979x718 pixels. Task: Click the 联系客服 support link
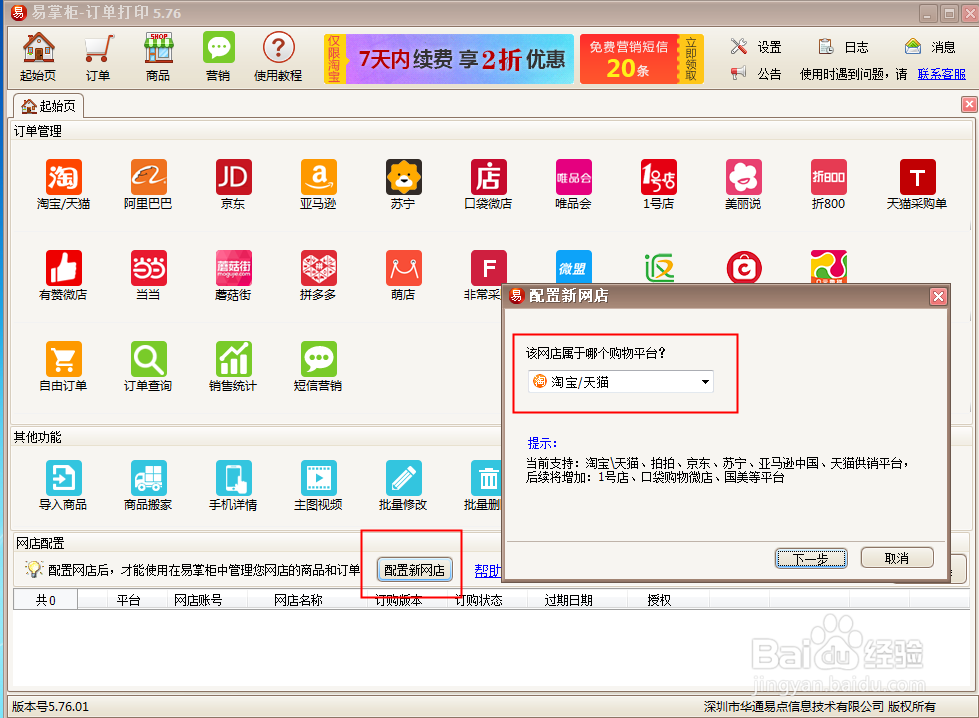point(940,72)
